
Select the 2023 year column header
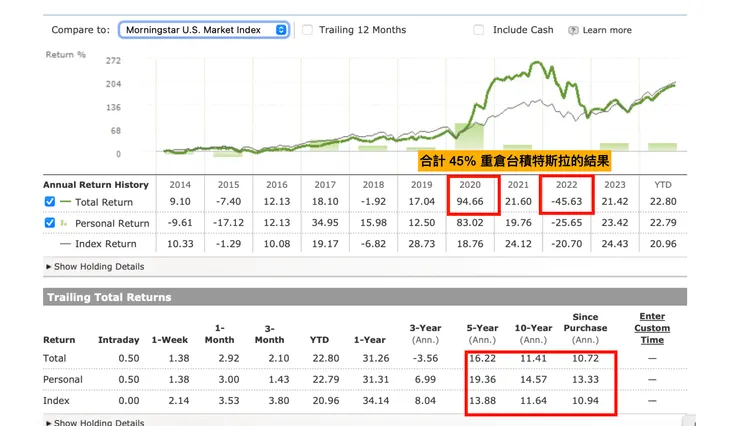click(x=615, y=185)
